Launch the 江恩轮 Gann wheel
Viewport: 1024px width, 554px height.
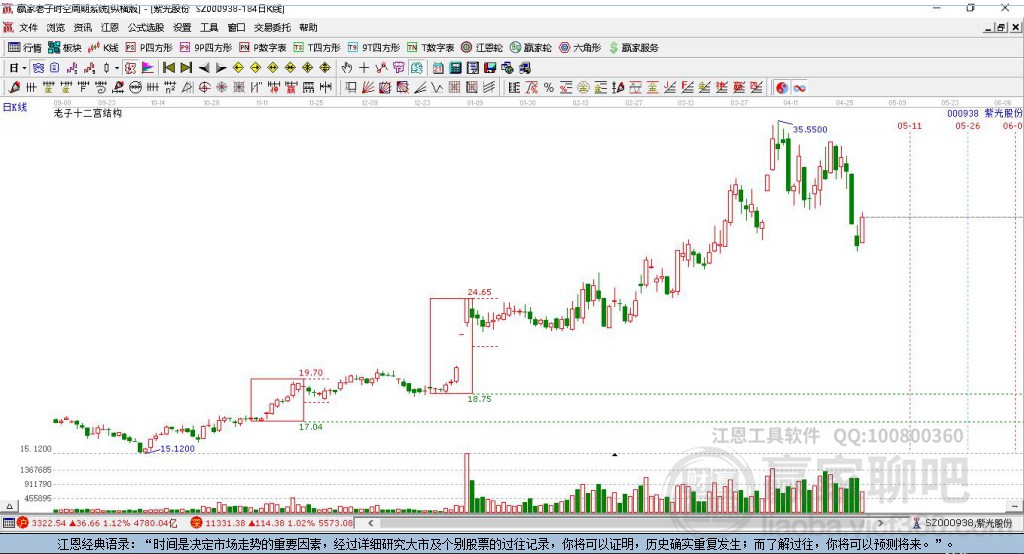[482, 48]
